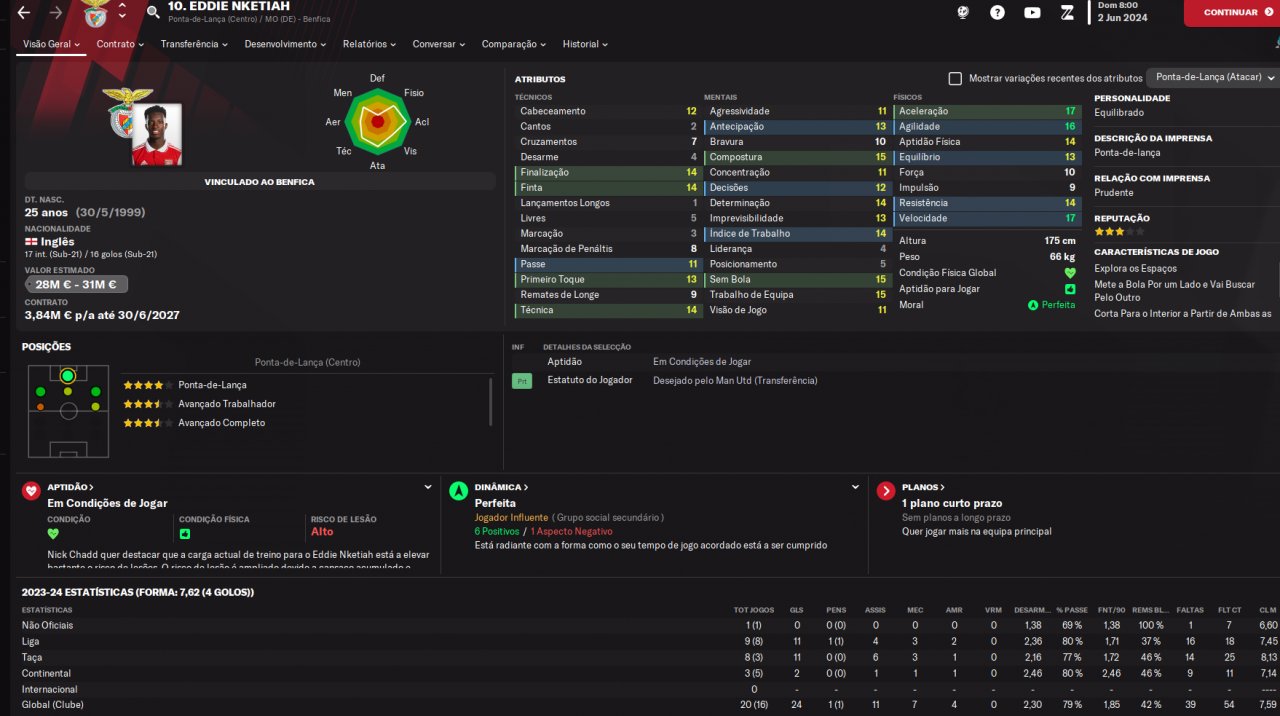This screenshot has width=1280, height=716.
Task: Click the Taça statistics row
Action: point(649,657)
